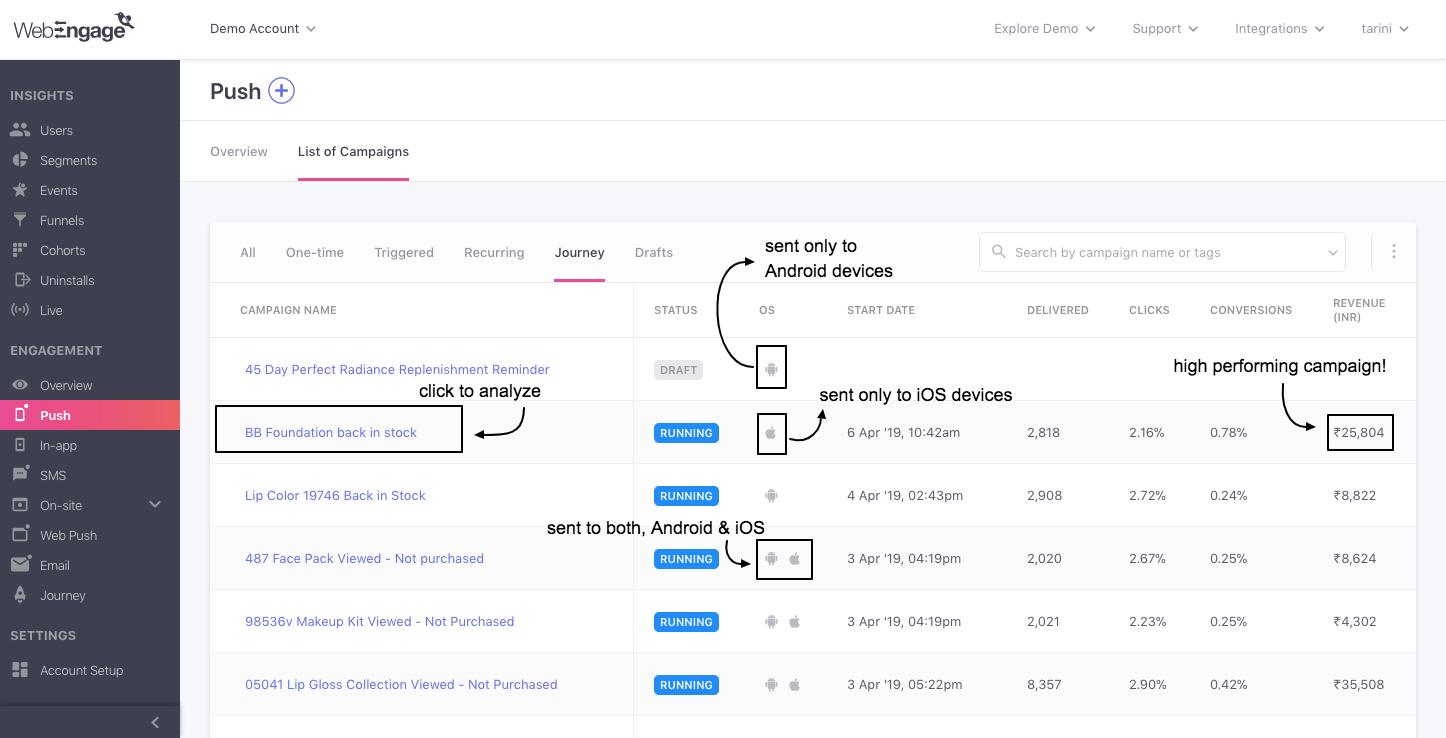Screen dimensions: 1446x738
Task: Open the Support dropdown menu
Action: [x=1166, y=29]
